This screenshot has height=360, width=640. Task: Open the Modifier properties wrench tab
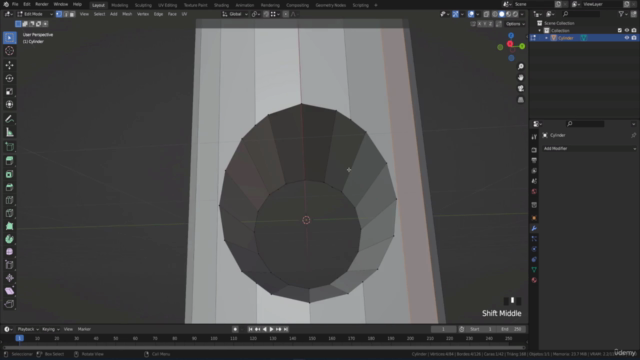[534, 229]
